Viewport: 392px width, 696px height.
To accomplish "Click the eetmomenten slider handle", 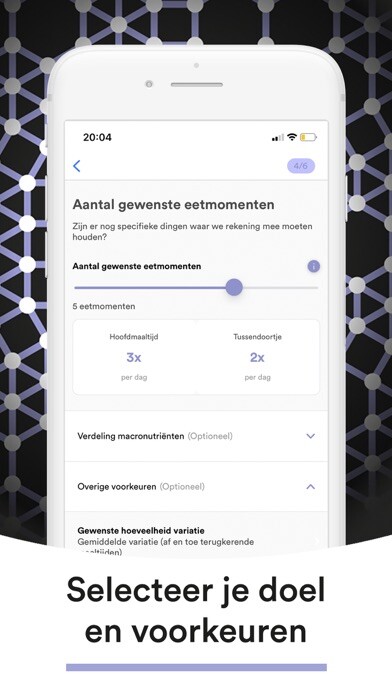I will [x=234, y=287].
